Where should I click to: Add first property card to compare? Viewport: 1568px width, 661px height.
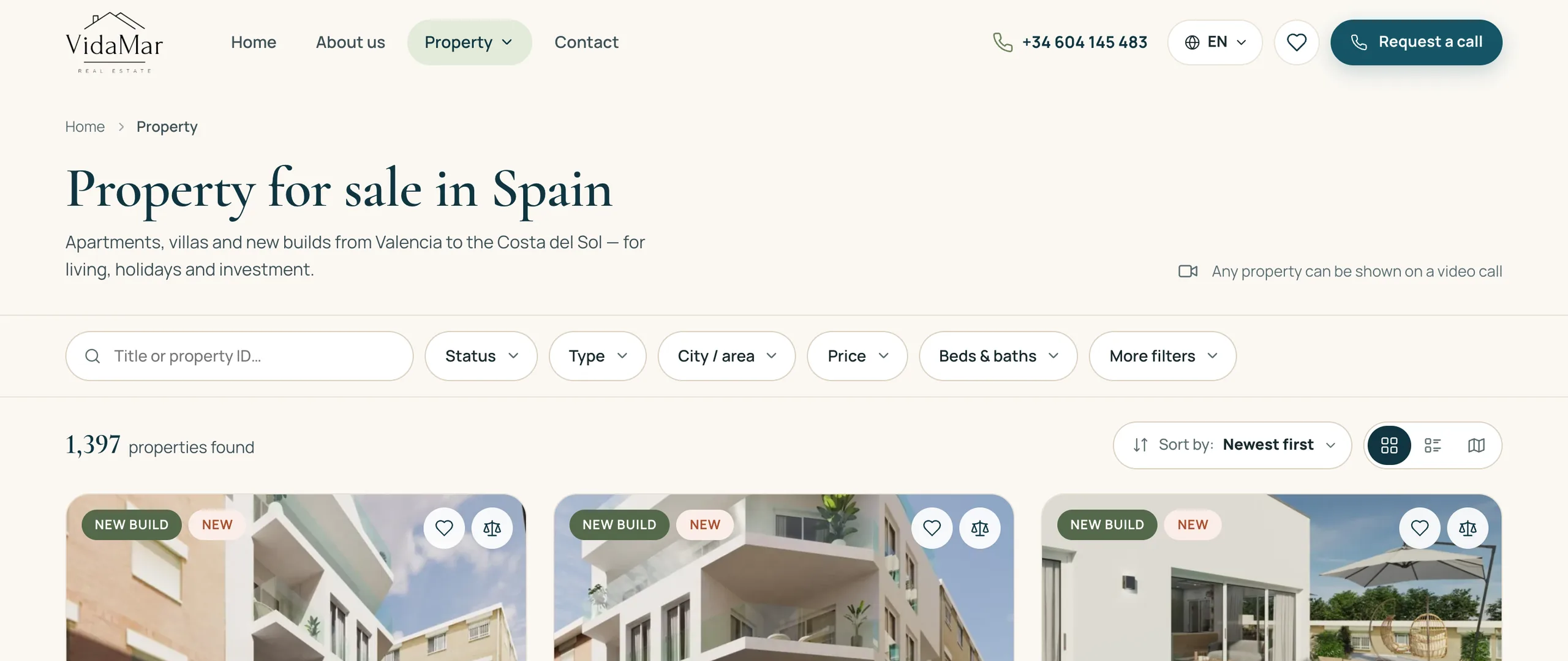[x=492, y=528]
